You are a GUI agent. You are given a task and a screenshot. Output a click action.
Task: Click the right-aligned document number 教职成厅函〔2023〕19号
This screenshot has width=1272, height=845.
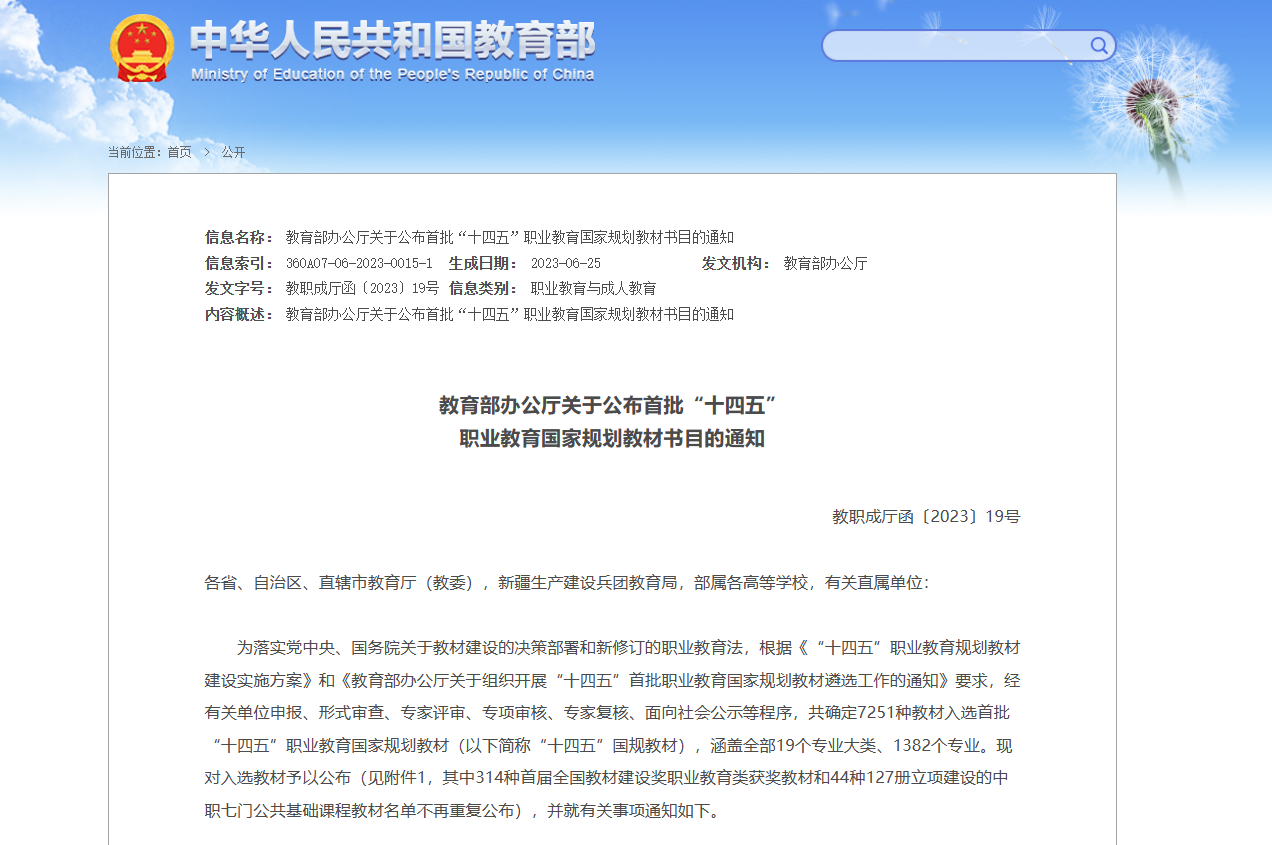point(925,517)
